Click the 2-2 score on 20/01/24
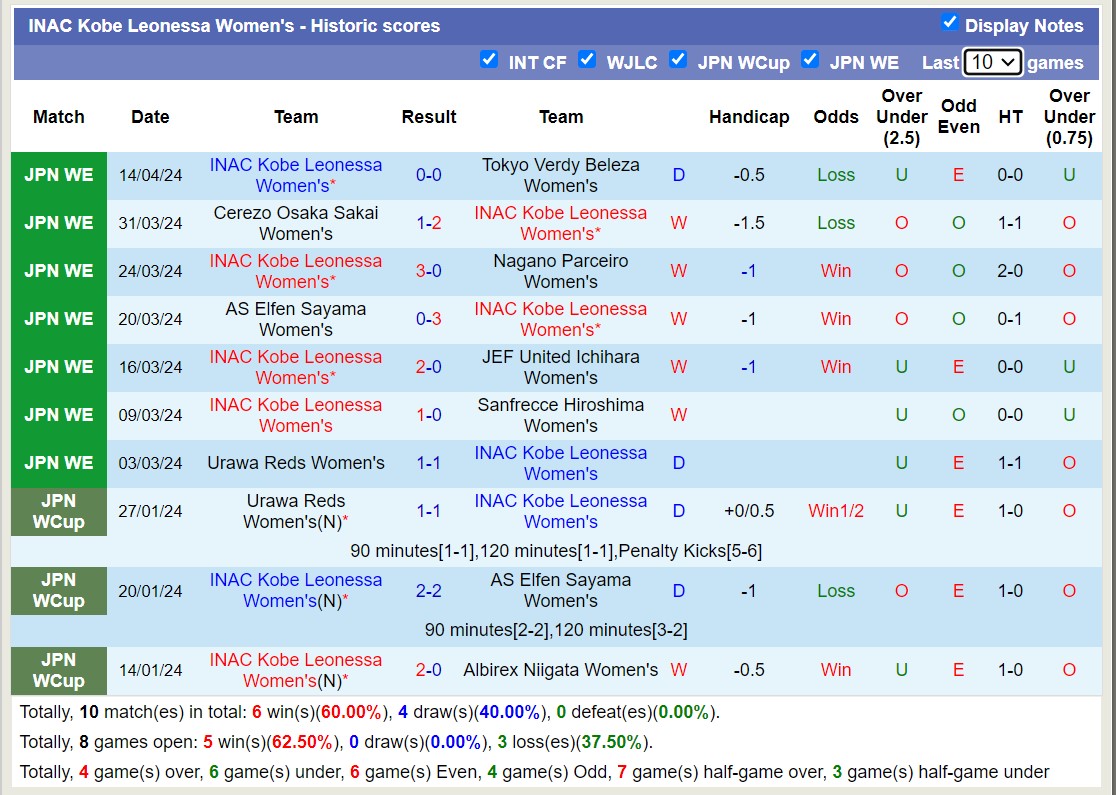Screen dimensions: 1116x795 tap(429, 591)
